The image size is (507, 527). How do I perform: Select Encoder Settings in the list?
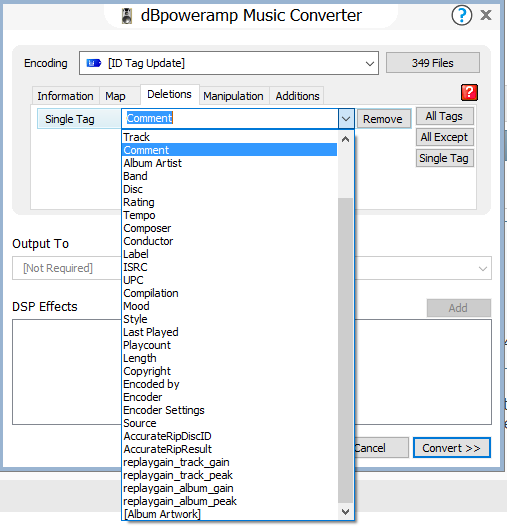click(229, 410)
